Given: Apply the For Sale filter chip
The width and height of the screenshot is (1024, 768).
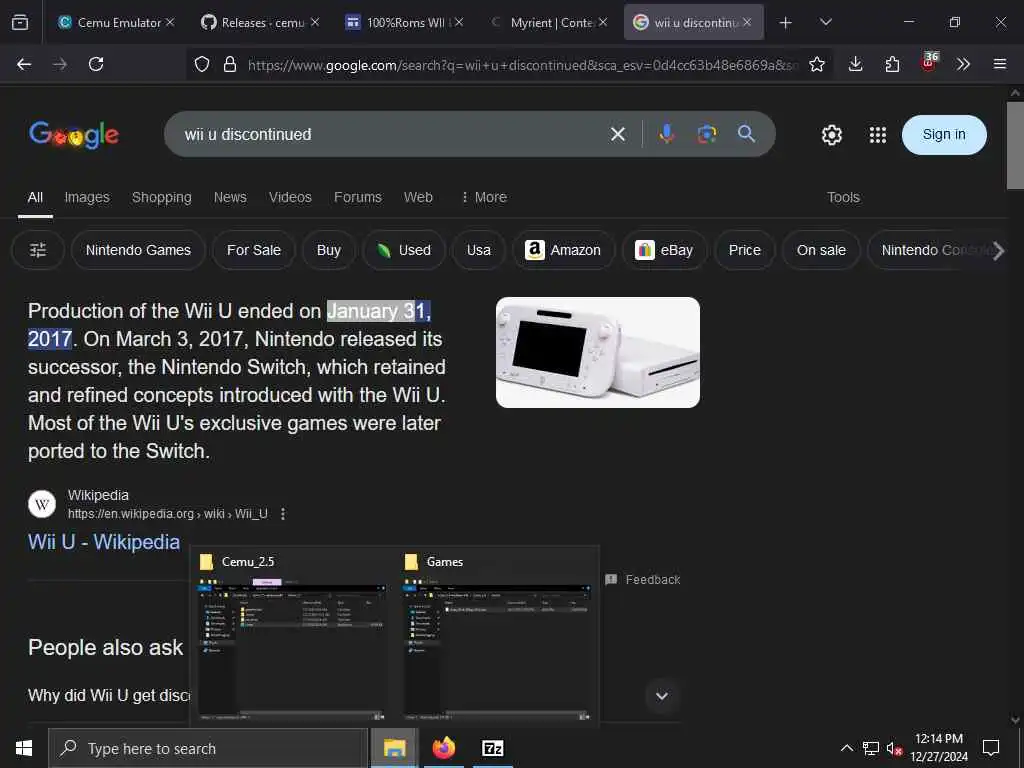Looking at the screenshot, I should click(254, 250).
